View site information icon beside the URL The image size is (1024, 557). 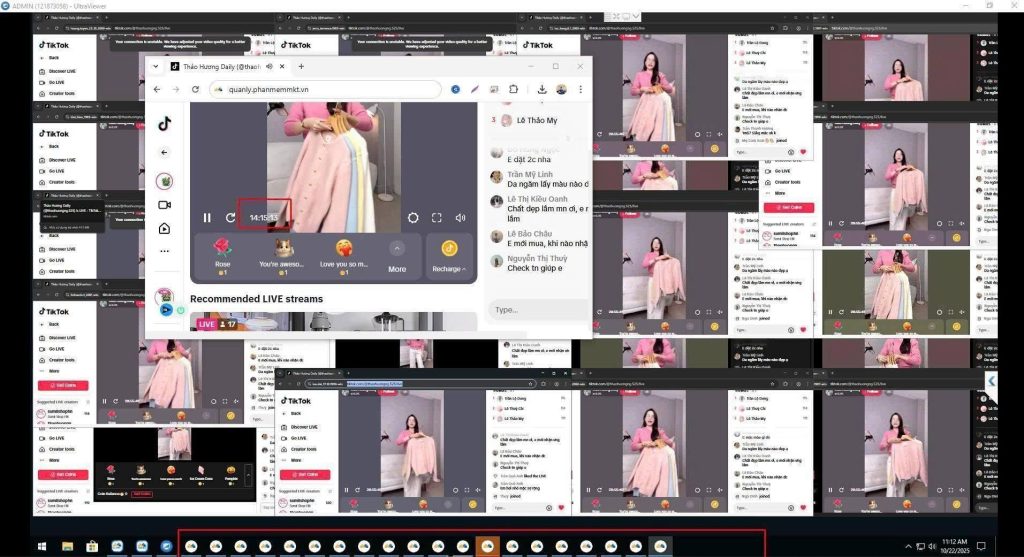point(218,89)
